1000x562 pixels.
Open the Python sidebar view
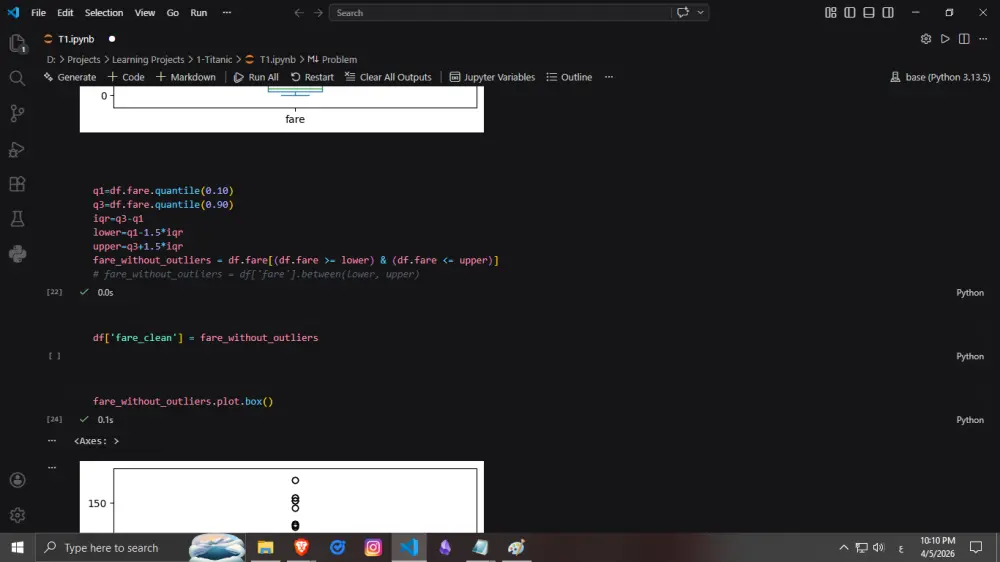pyautogui.click(x=17, y=255)
